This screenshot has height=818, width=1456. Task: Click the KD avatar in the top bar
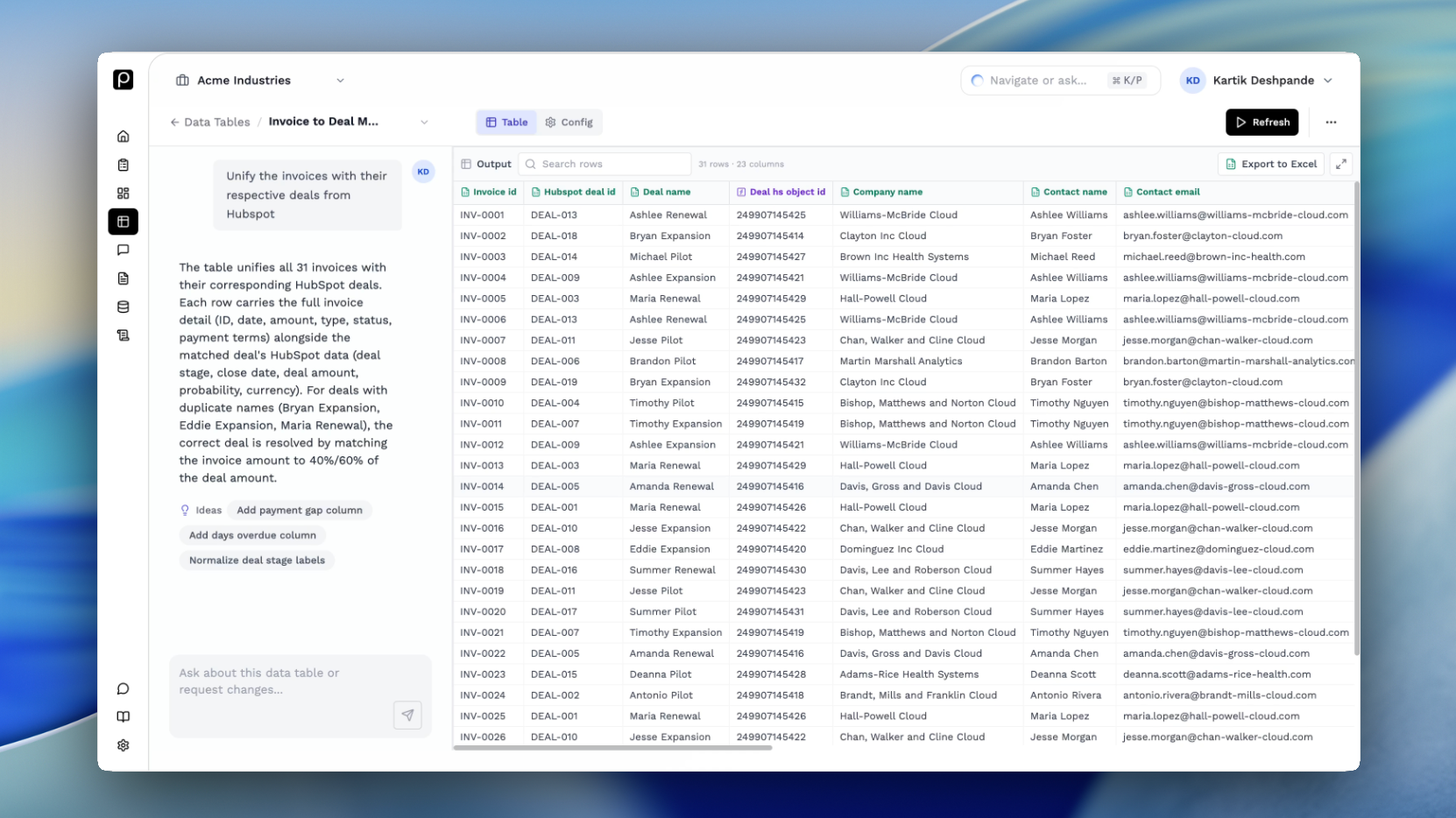click(1192, 81)
